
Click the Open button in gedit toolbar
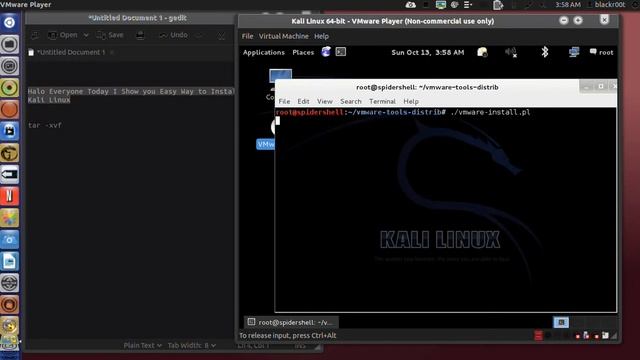pyautogui.click(x=63, y=35)
